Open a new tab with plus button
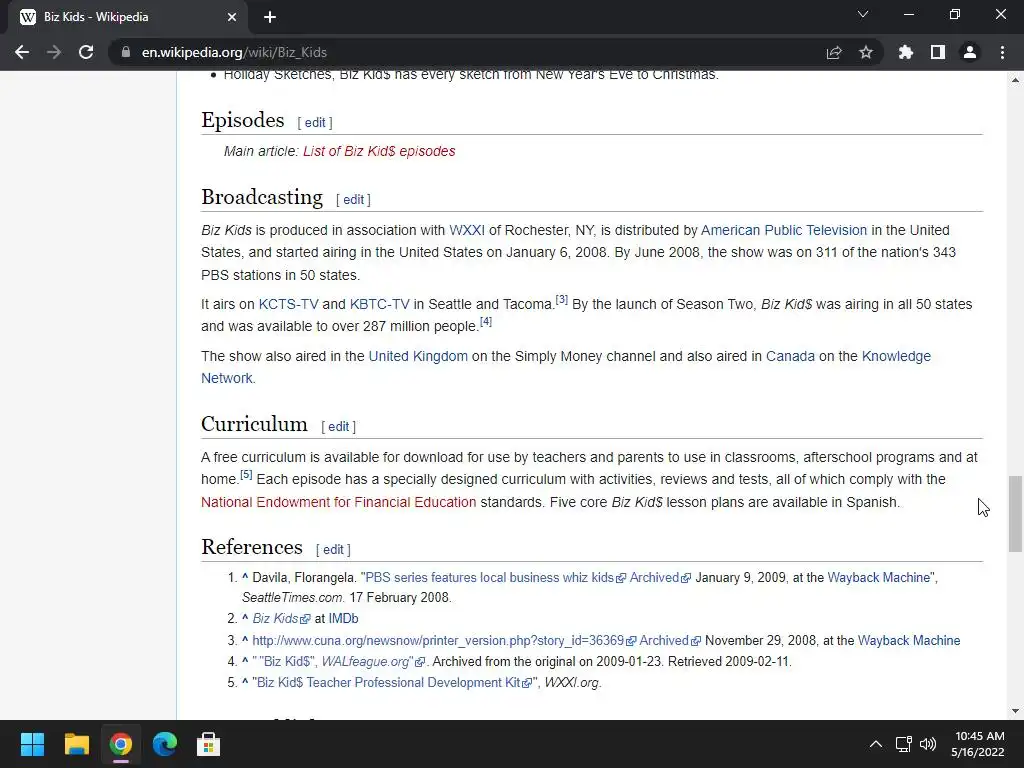Screen dimensions: 1024x768 pyautogui.click(x=270, y=17)
